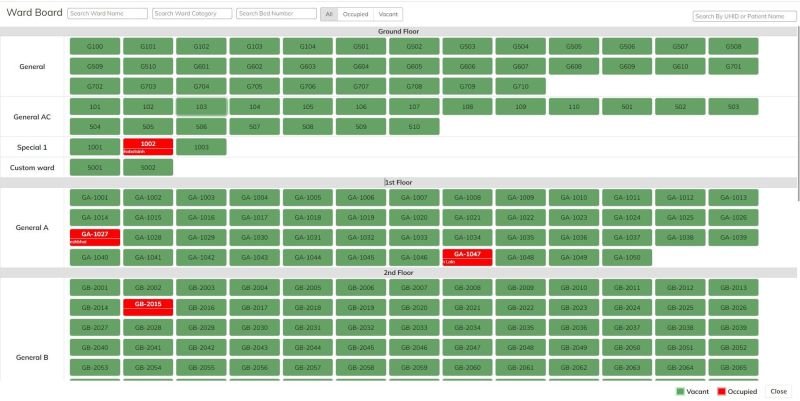
Task: Select bed GB-2052 on 2nd Floor
Action: click(x=733, y=347)
